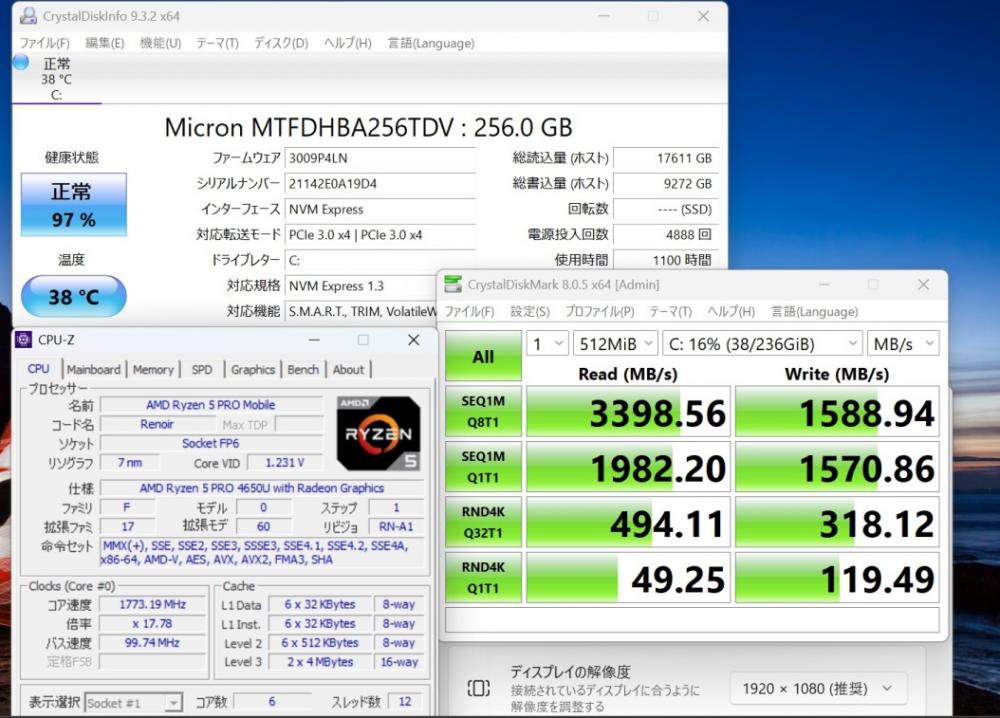The width and height of the screenshot is (1000, 718).
Task: Open the C: 16% (38/236GiB) drive dropdown
Action: [x=762, y=344]
